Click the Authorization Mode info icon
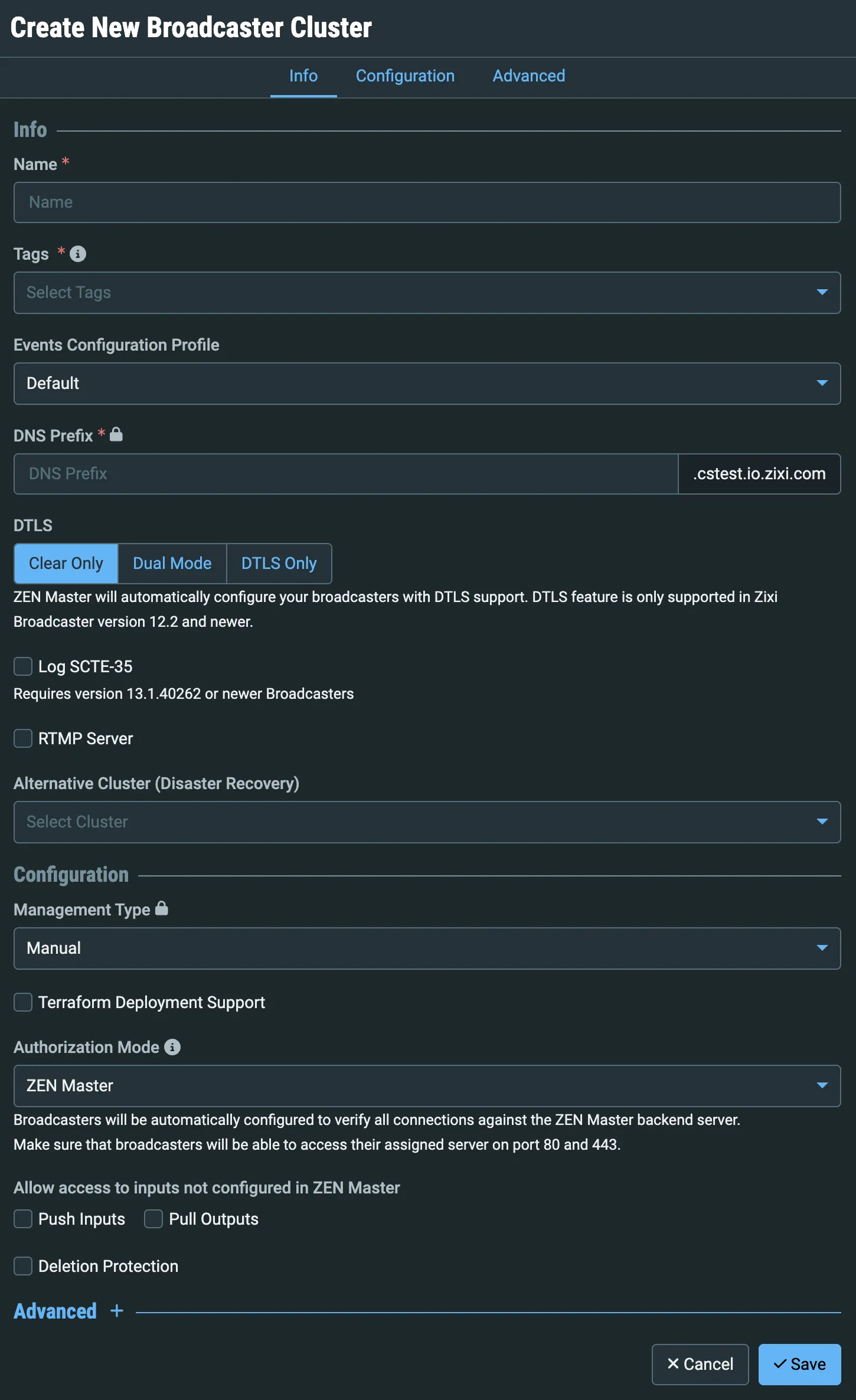The height and width of the screenshot is (1400, 856). [172, 1047]
